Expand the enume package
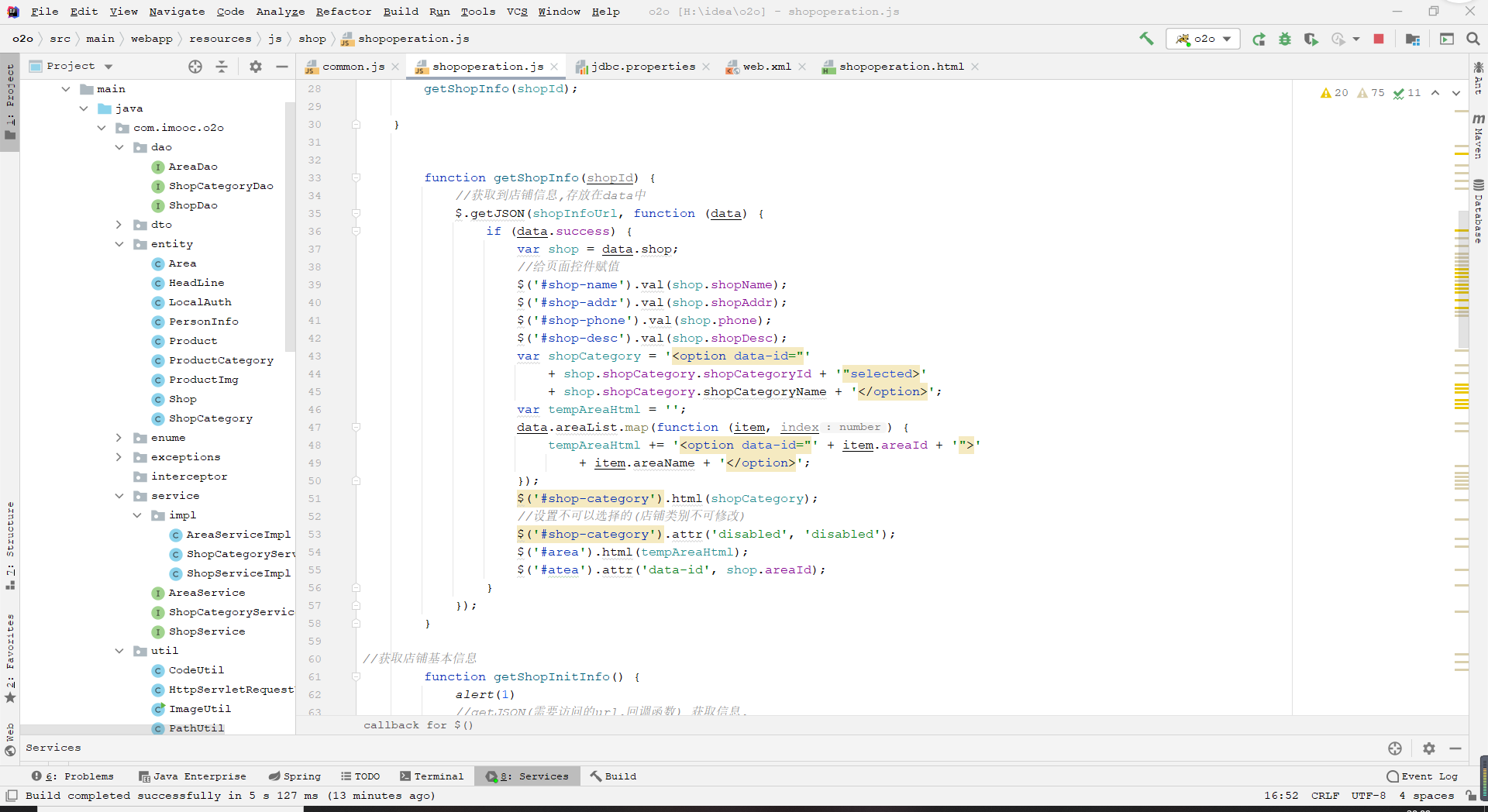Image resolution: width=1488 pixels, height=812 pixels. coord(119,438)
